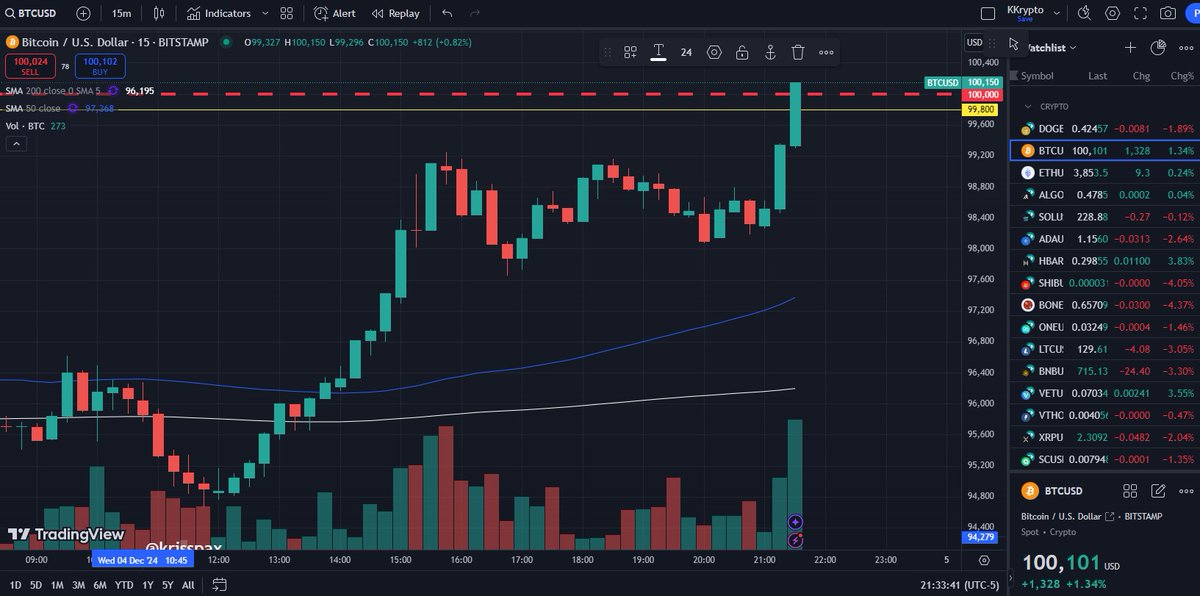
Task: Collapse the indicator legend arrow
Action: tap(15, 144)
